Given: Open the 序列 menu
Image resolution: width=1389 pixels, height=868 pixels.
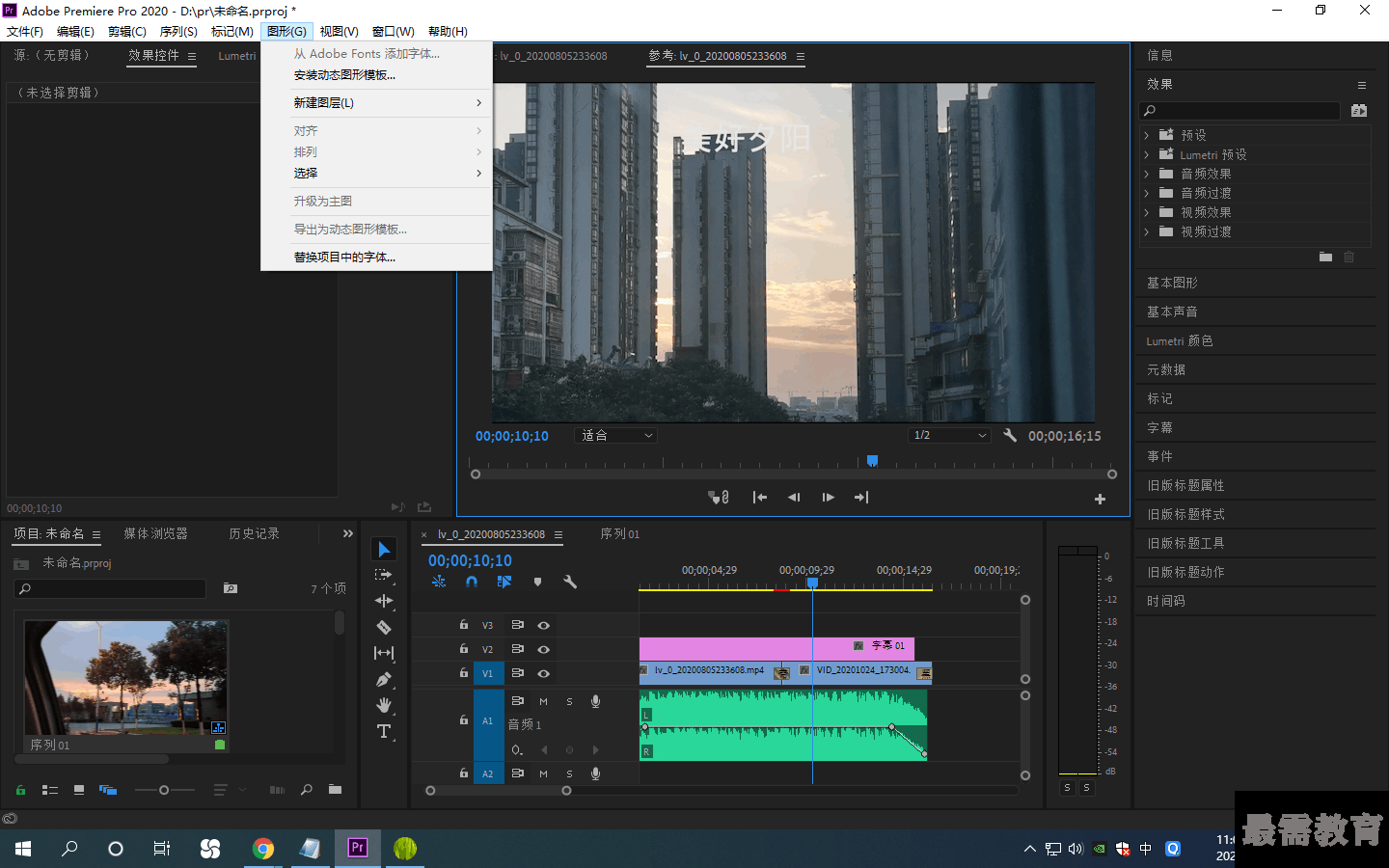Looking at the screenshot, I should click(x=178, y=32).
